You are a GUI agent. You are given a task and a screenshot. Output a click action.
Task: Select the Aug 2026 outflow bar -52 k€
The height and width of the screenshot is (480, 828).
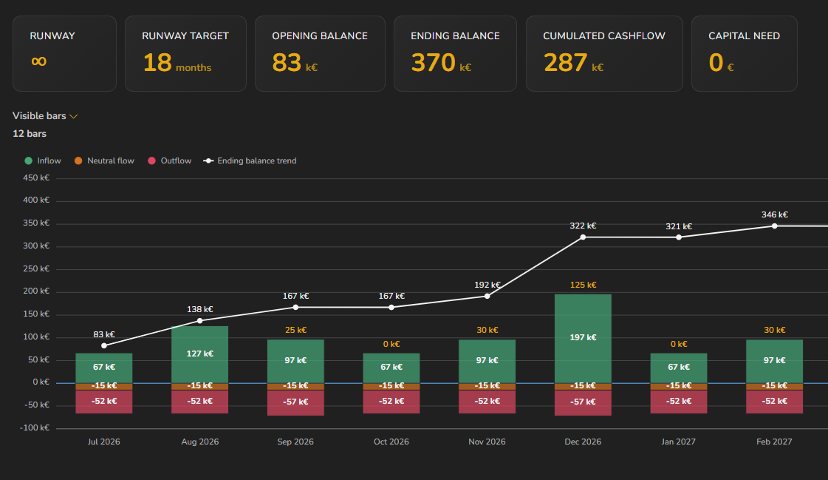click(200, 401)
